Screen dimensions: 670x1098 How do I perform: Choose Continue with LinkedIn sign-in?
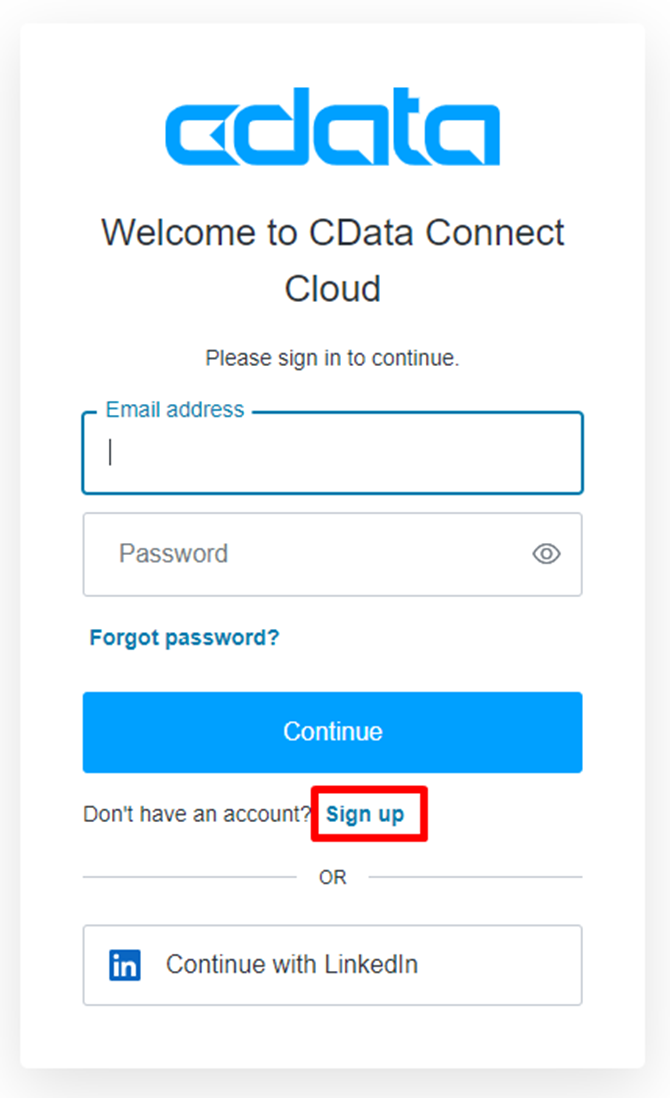click(x=333, y=965)
